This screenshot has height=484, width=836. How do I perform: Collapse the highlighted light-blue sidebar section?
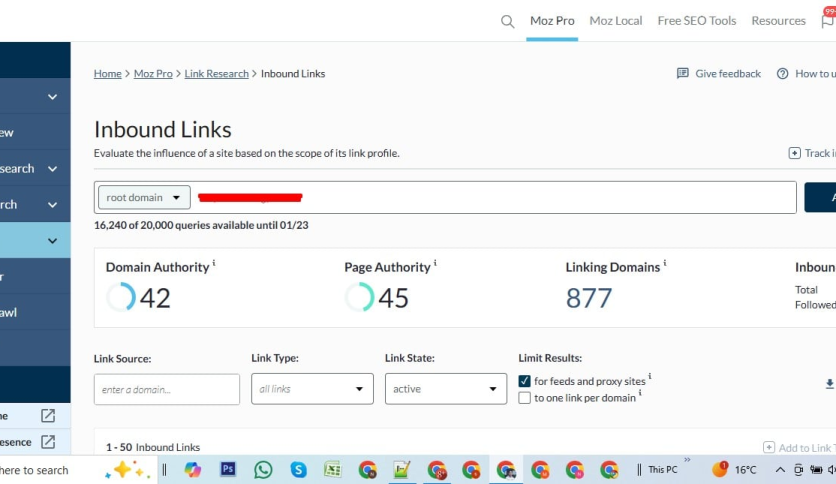52,241
